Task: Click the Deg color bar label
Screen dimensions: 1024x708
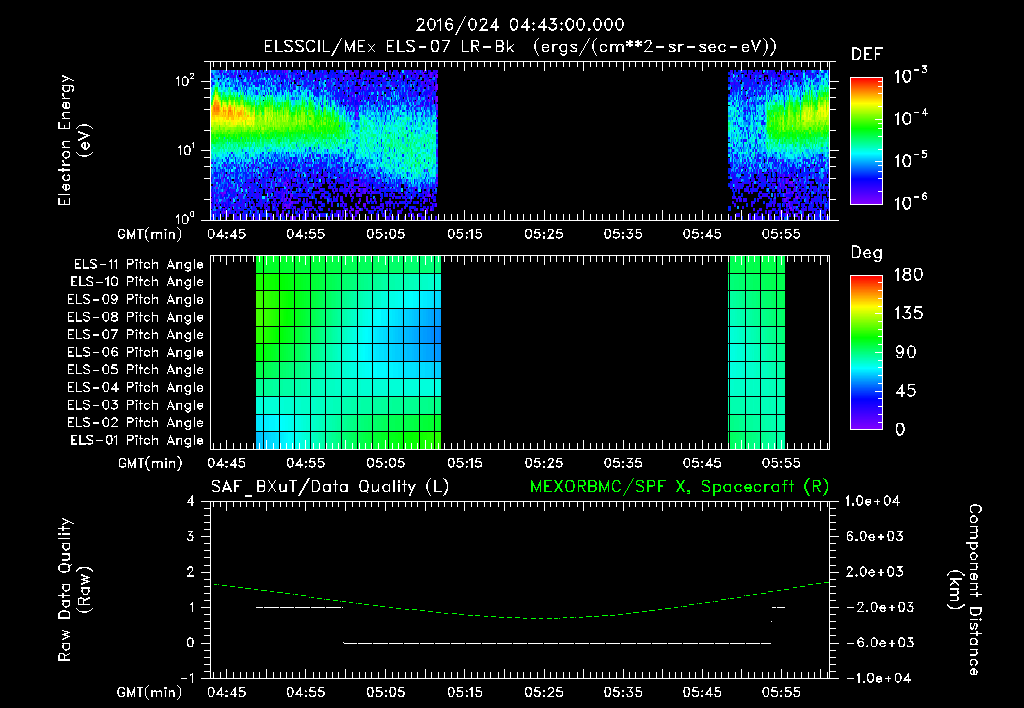Action: click(867, 253)
